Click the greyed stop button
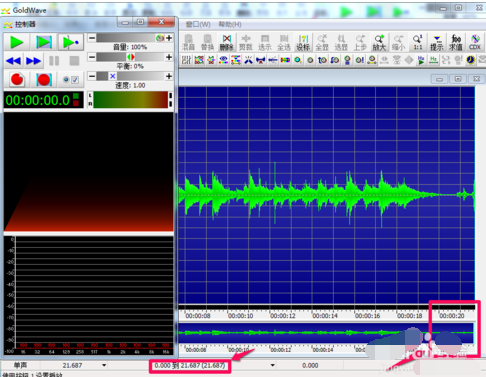This screenshot has height=377, width=486. [x=74, y=61]
